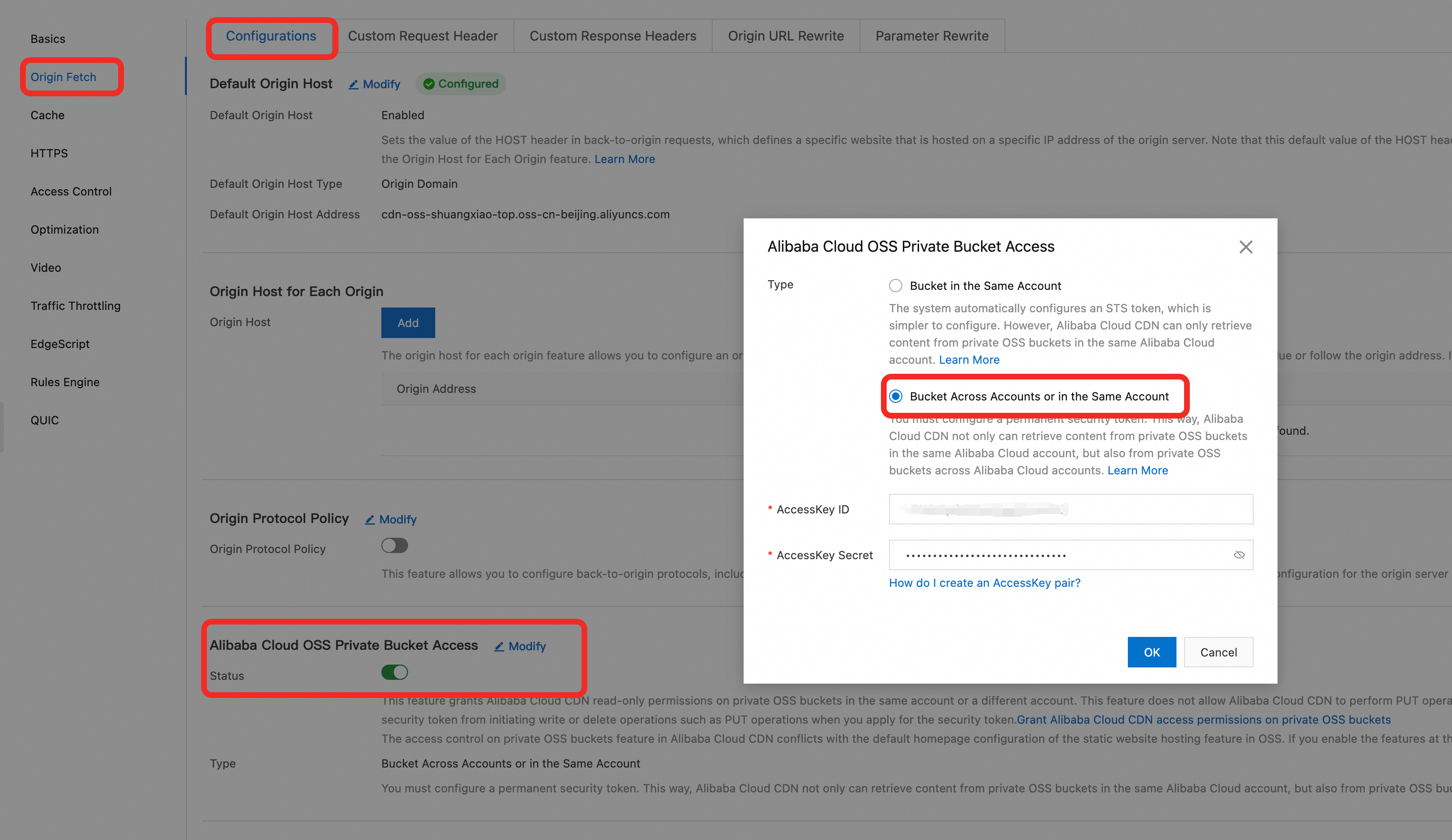Turn off Private Bucket Access Status switch
The width and height of the screenshot is (1452, 840).
pos(395,672)
